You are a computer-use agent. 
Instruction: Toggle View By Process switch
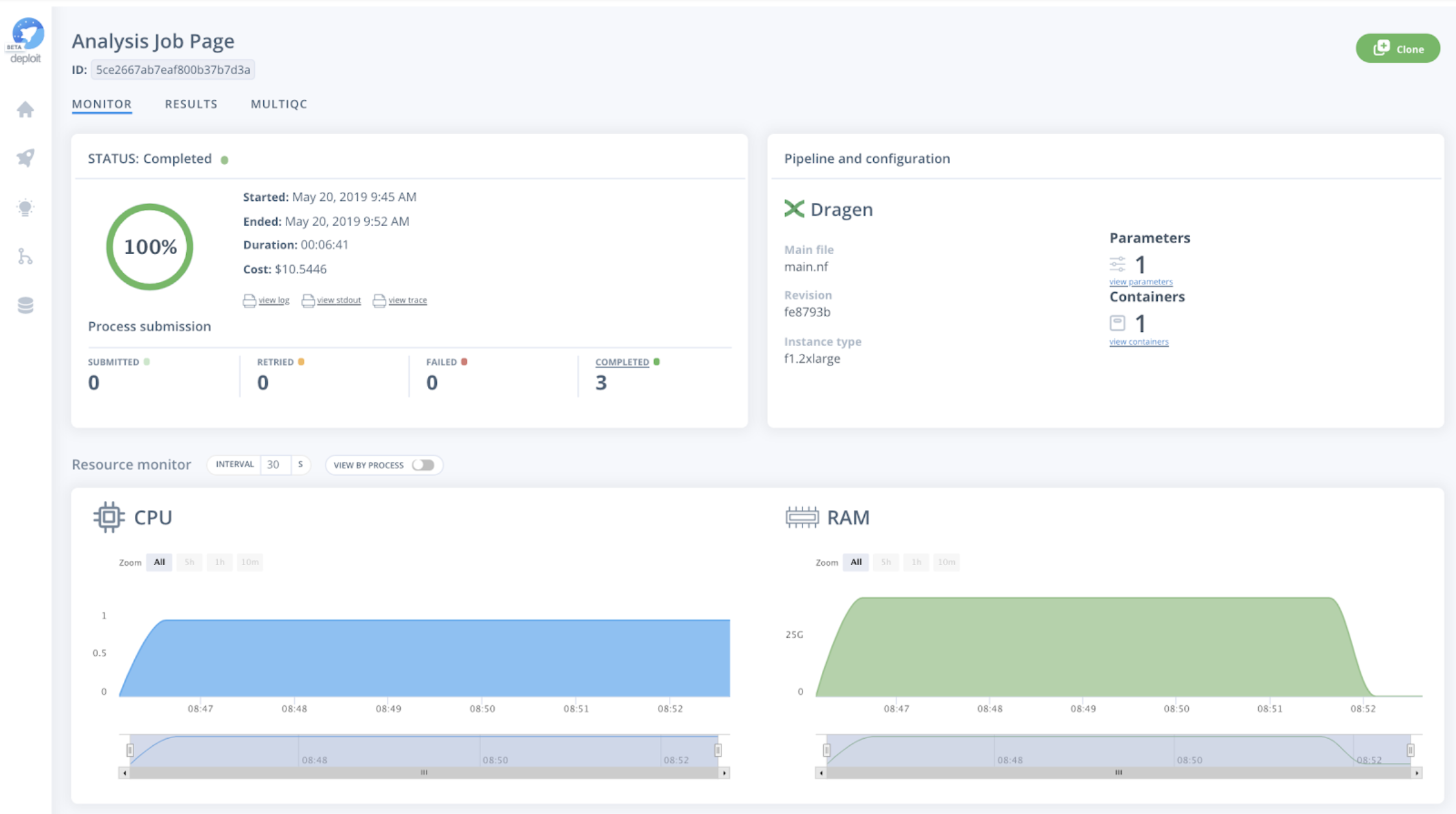(x=423, y=465)
